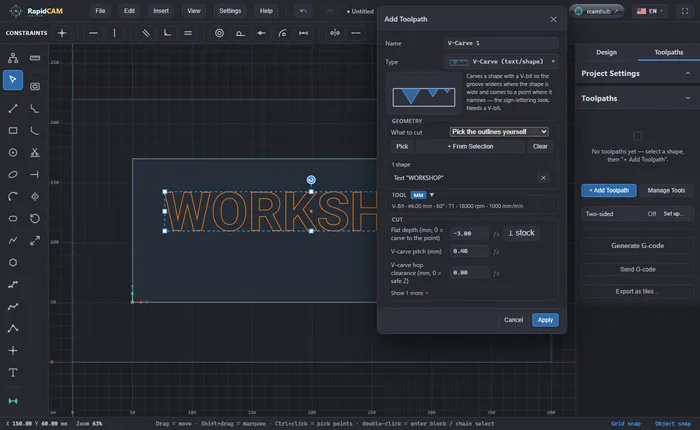Open the toolpath Type dropdown
Image resolution: width=700 pixels, height=430 pixels.
coord(502,62)
